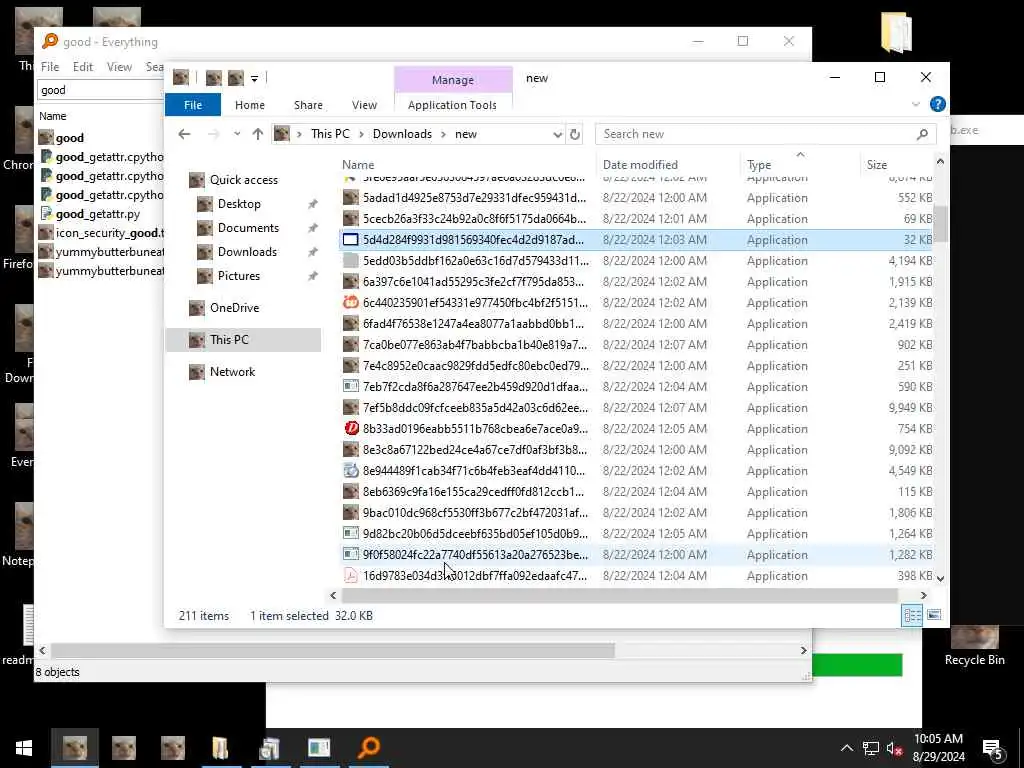
Task: Select file icon of 6c440235901ef54331e977450...
Action: [351, 302]
